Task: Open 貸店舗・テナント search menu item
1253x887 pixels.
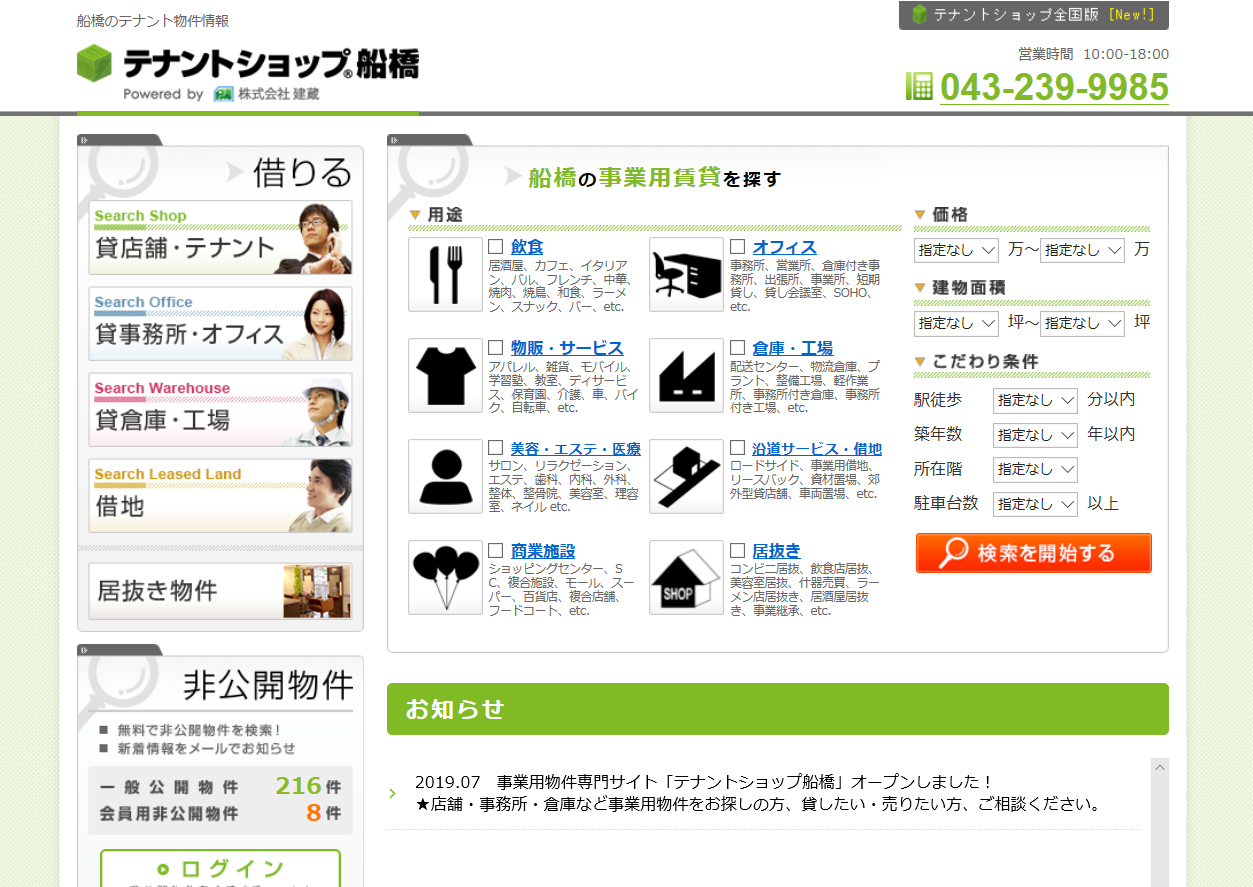Action: pyautogui.click(x=220, y=238)
